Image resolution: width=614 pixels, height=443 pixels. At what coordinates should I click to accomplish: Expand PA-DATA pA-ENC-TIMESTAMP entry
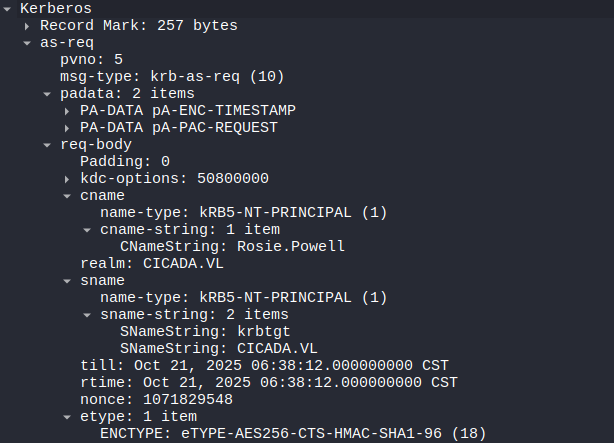67,110
